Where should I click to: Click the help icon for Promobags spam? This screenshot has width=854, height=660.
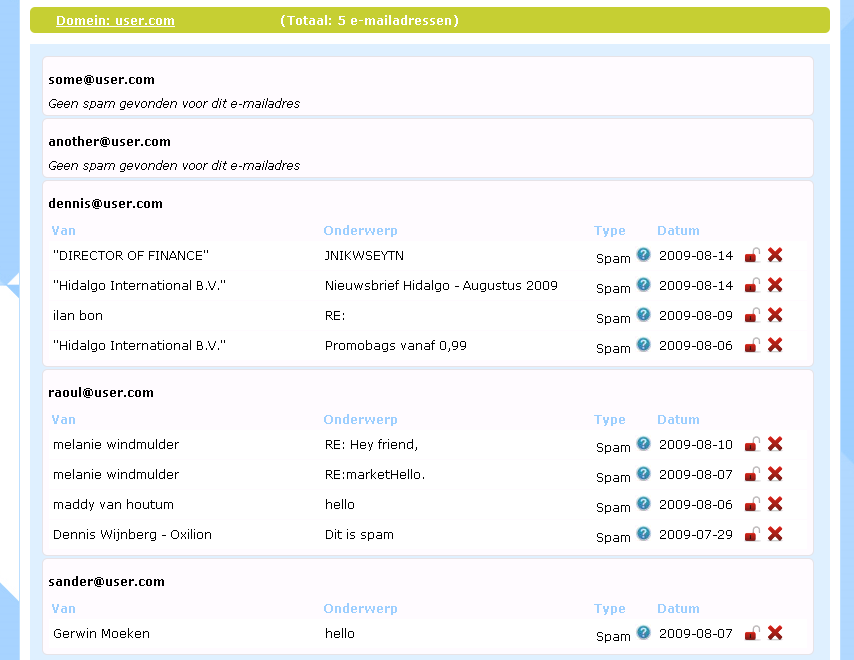point(643,344)
